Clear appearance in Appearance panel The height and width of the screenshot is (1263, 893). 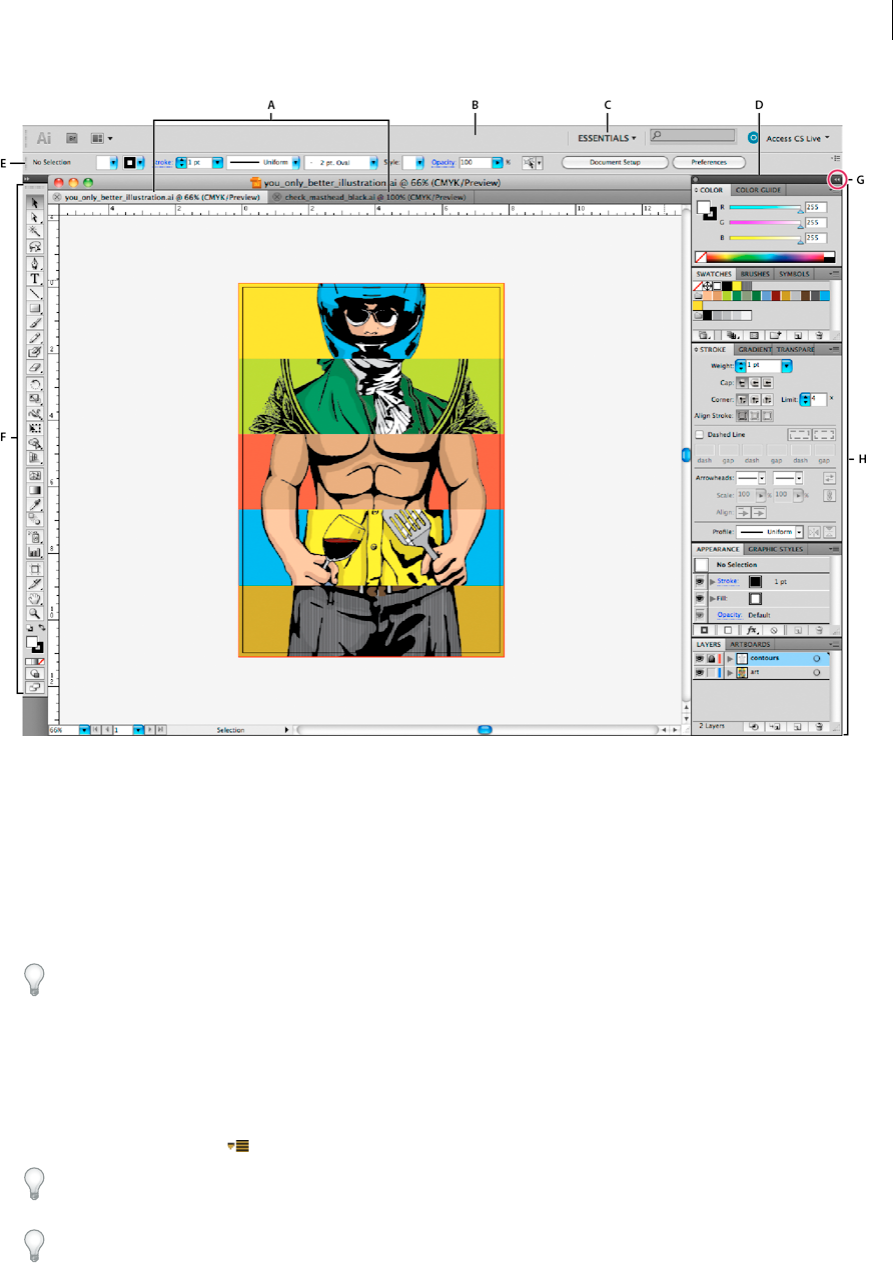(774, 630)
